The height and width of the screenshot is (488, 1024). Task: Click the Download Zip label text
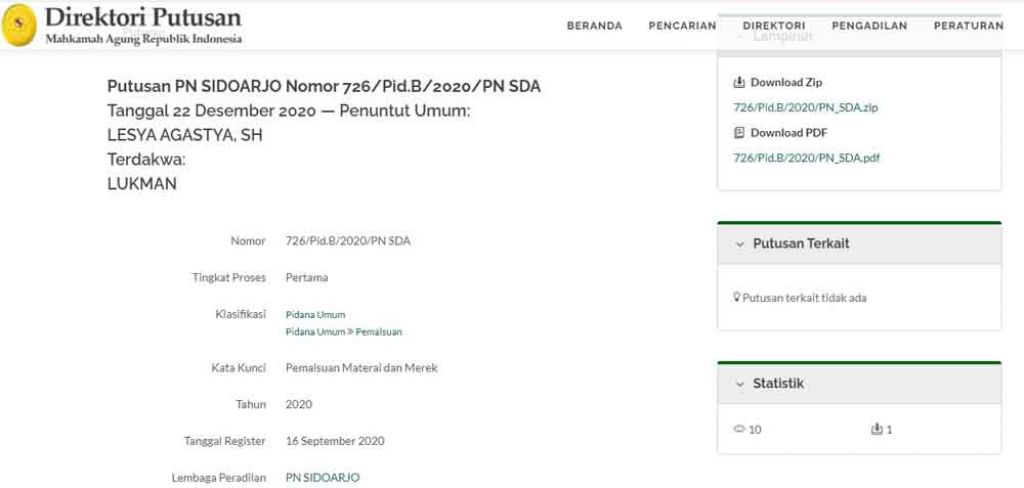(x=786, y=82)
